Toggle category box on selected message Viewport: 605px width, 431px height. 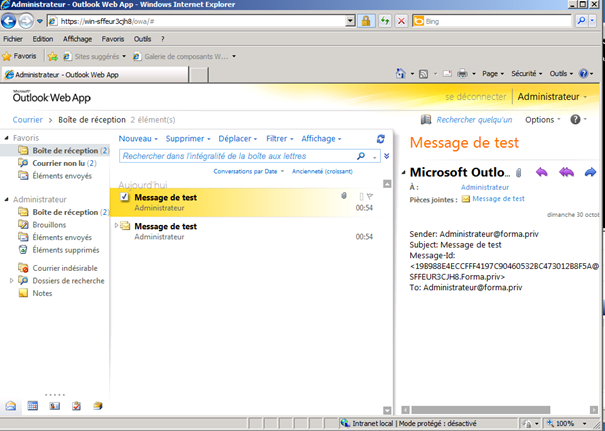pyautogui.click(x=361, y=197)
